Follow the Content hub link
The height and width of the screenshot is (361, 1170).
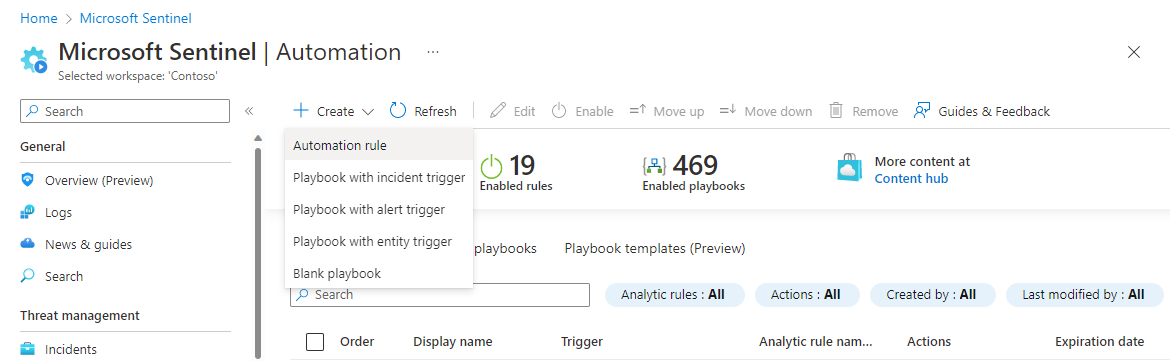[x=911, y=178]
